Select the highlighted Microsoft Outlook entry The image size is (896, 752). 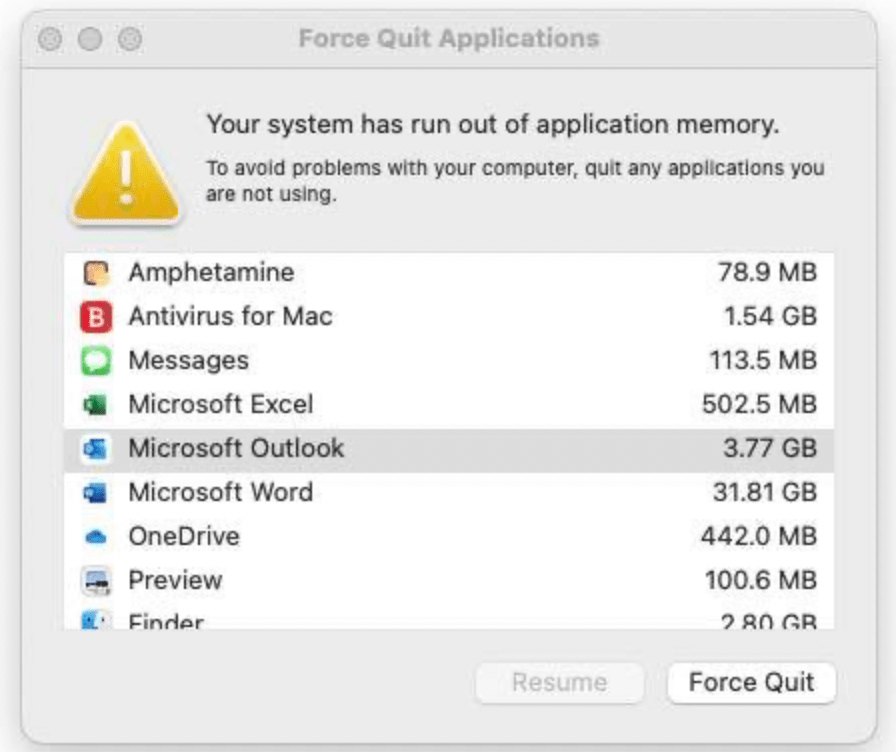449,449
